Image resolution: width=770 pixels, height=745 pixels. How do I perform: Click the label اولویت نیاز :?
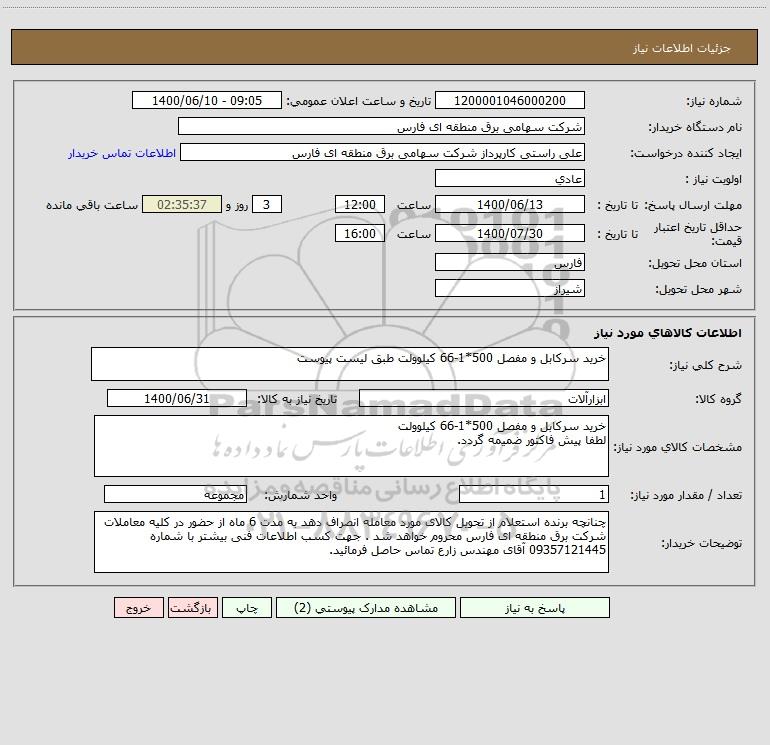coord(714,179)
